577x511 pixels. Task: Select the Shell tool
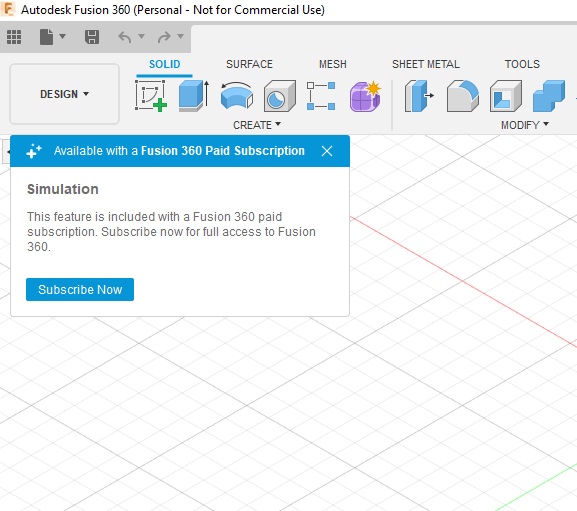tap(506, 96)
